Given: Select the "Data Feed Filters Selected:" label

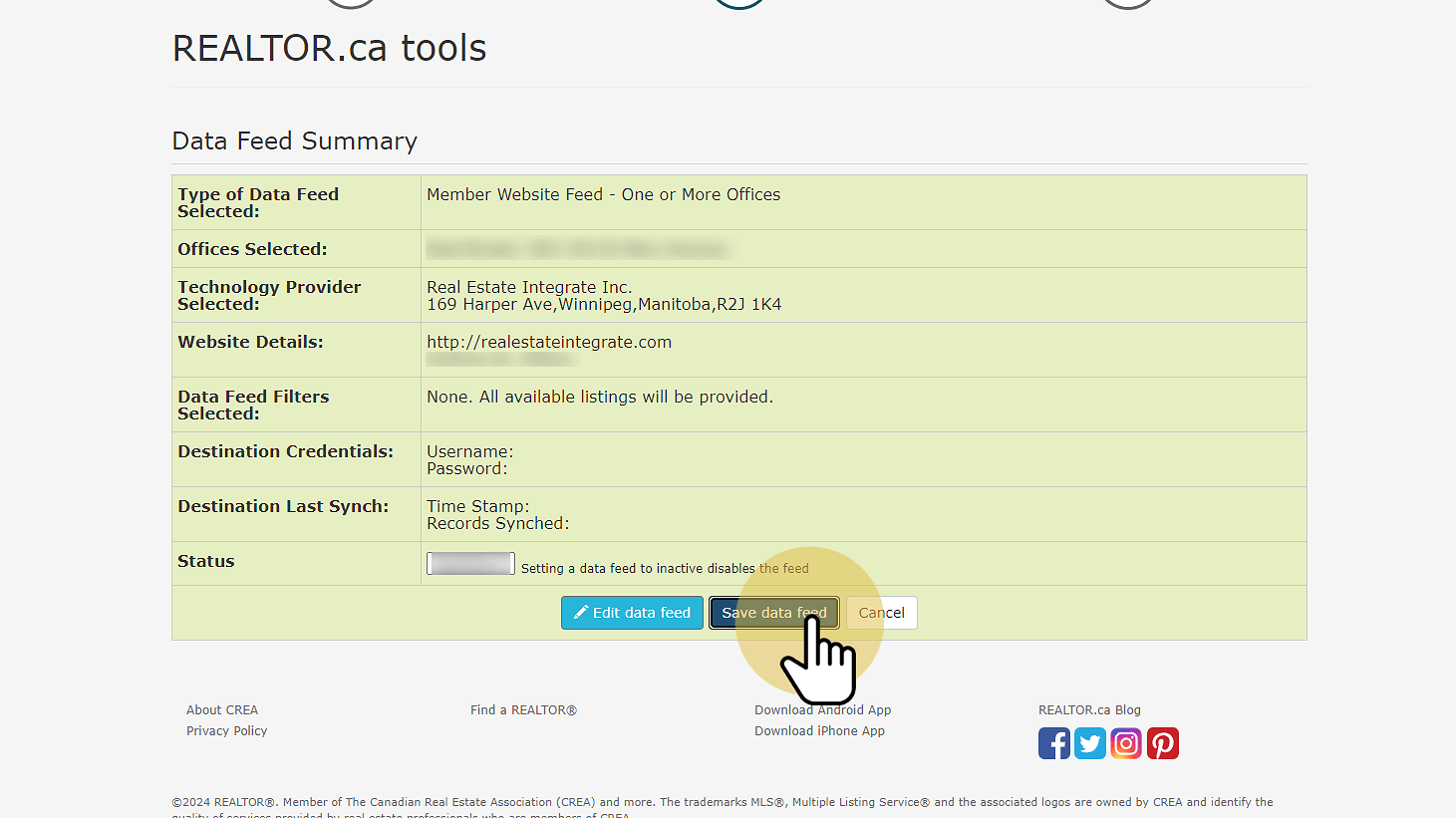Looking at the screenshot, I should pos(253,405).
